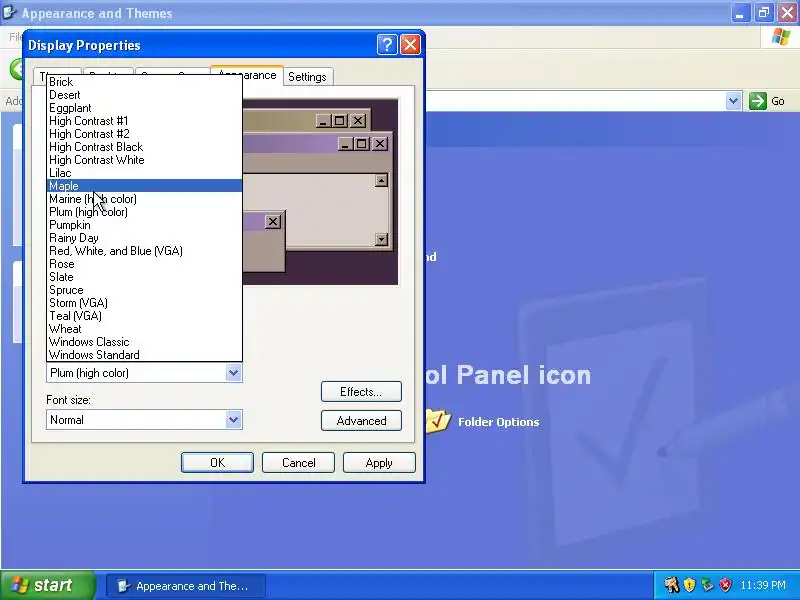Select High Contrast #1 scheme
800x600 pixels.
(144, 121)
